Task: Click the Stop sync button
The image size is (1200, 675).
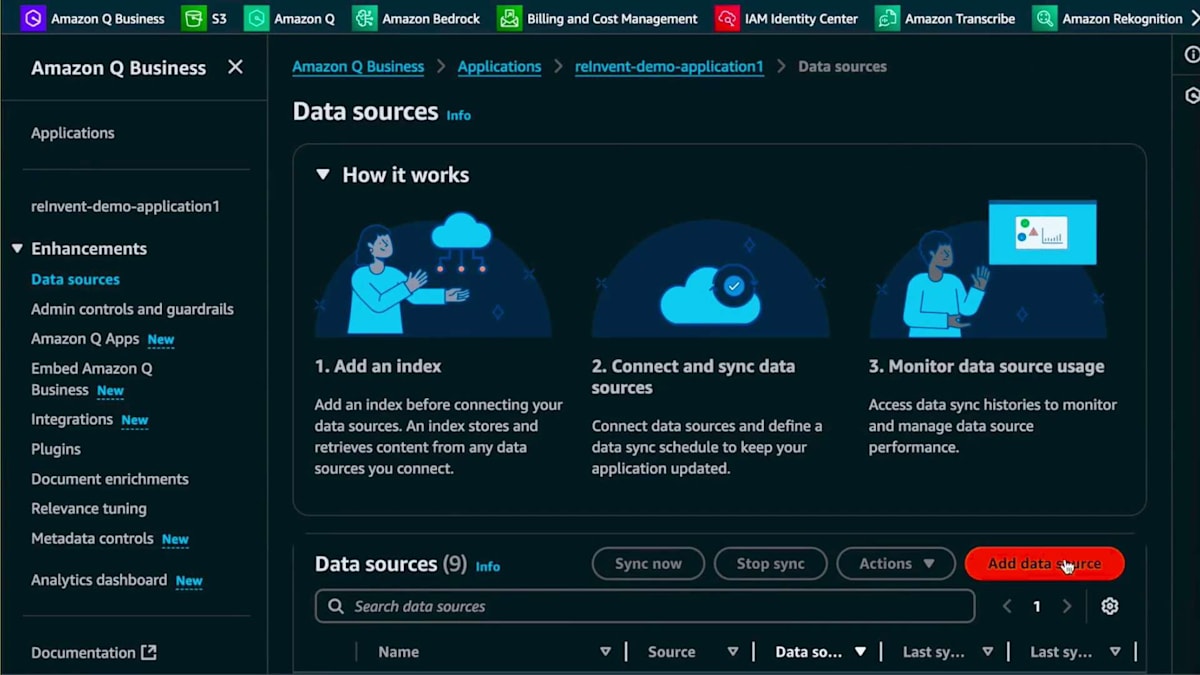Action: (770, 564)
